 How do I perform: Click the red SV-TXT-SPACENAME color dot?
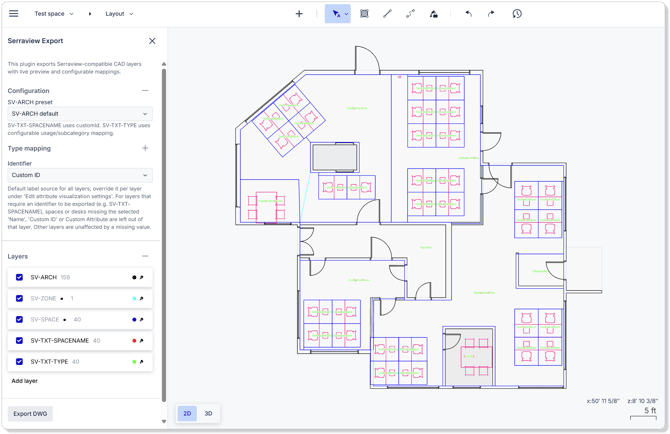point(134,340)
